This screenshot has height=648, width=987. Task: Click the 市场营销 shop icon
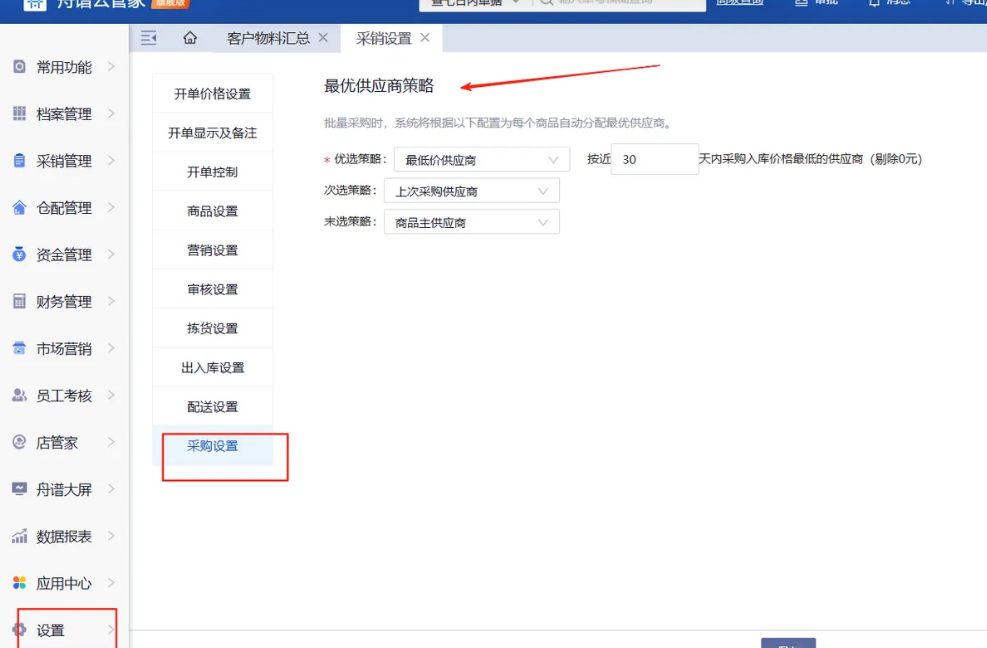coord(19,349)
